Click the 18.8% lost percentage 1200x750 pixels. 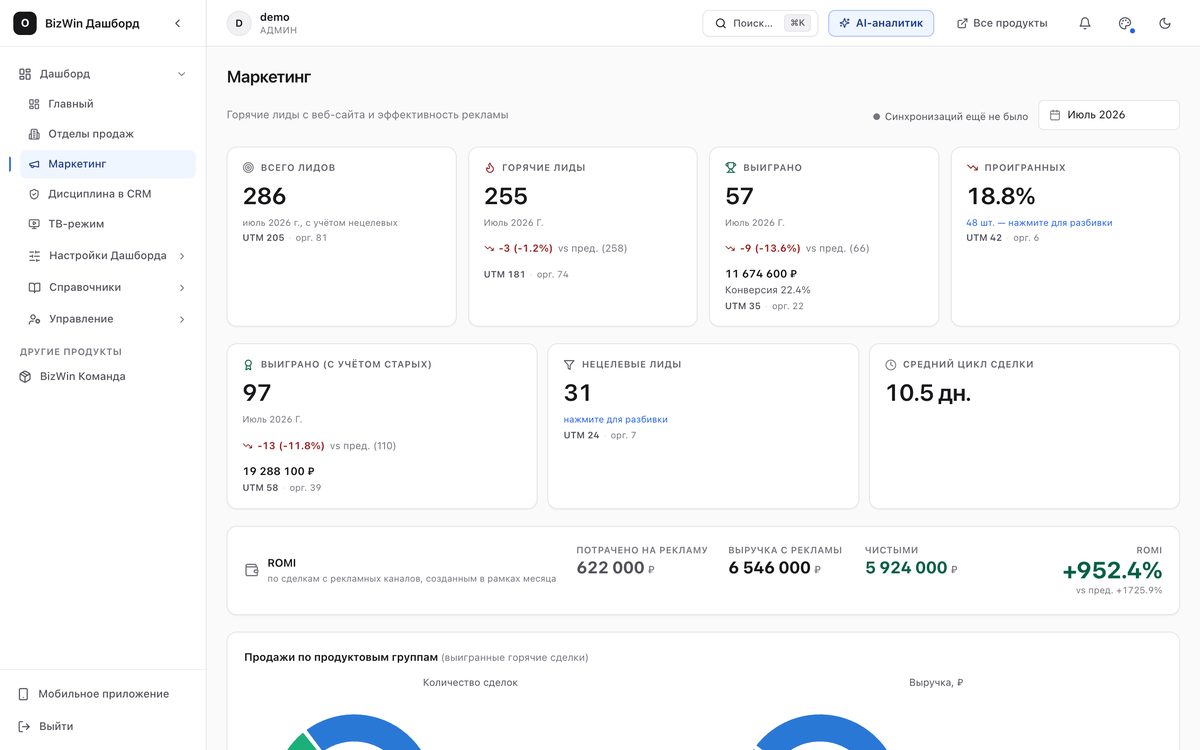[x=1001, y=196]
